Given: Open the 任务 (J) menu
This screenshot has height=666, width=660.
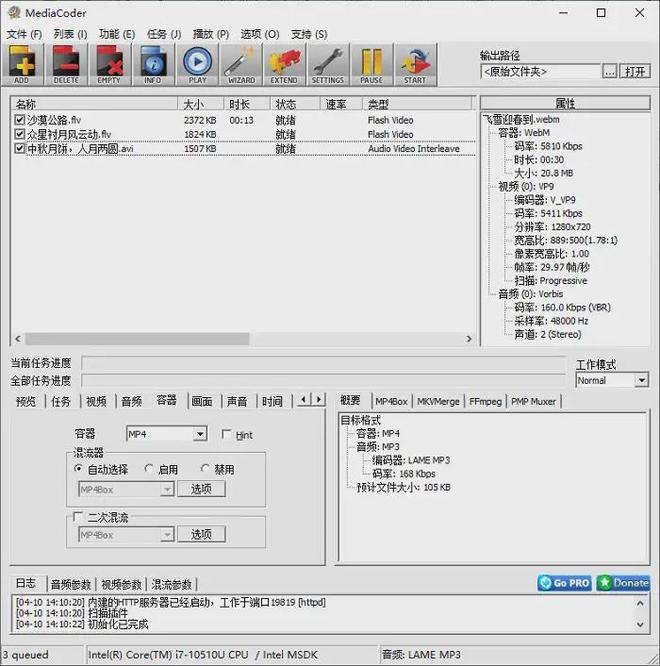Looking at the screenshot, I should 164,34.
